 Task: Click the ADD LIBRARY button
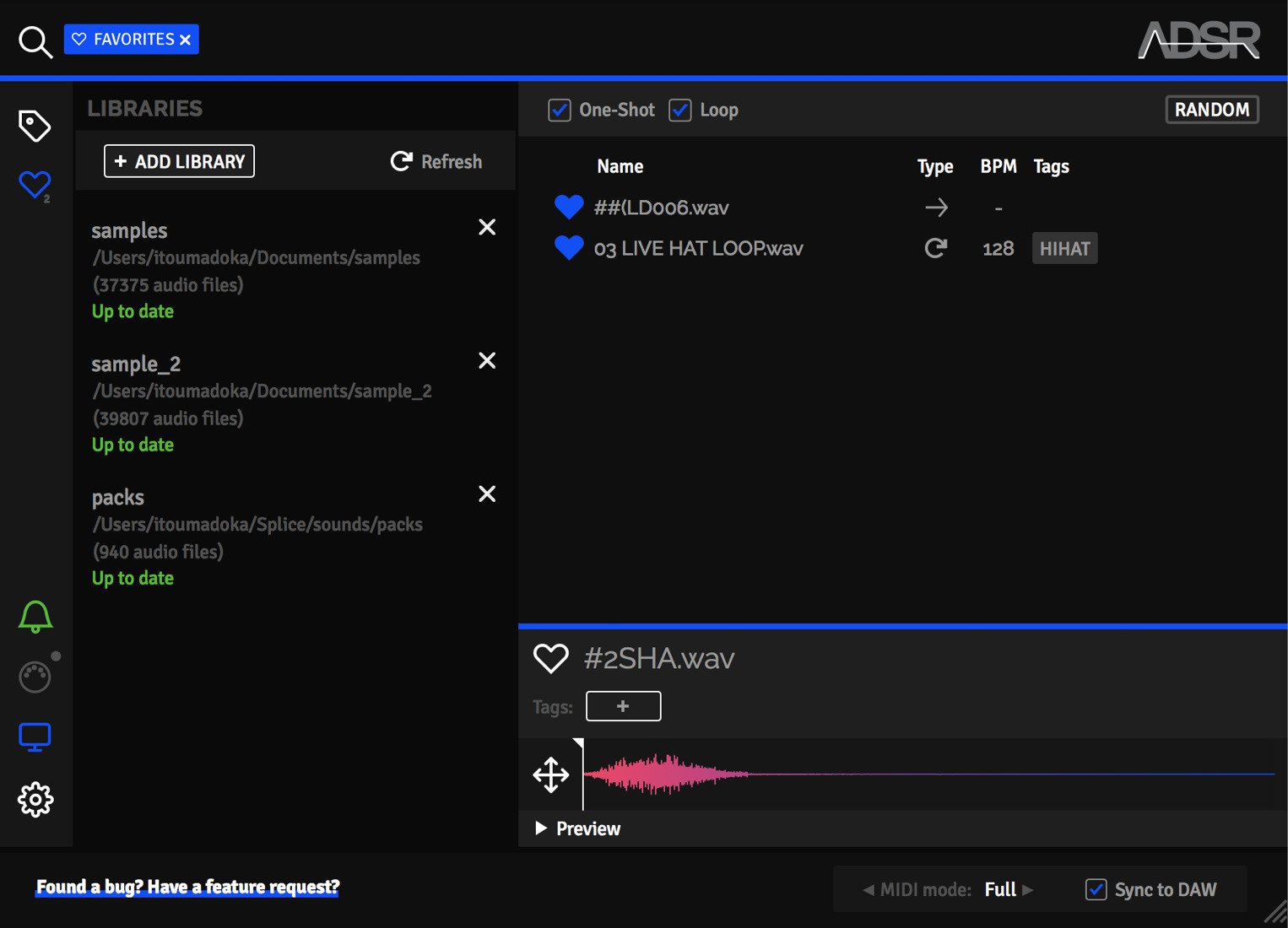pos(179,161)
